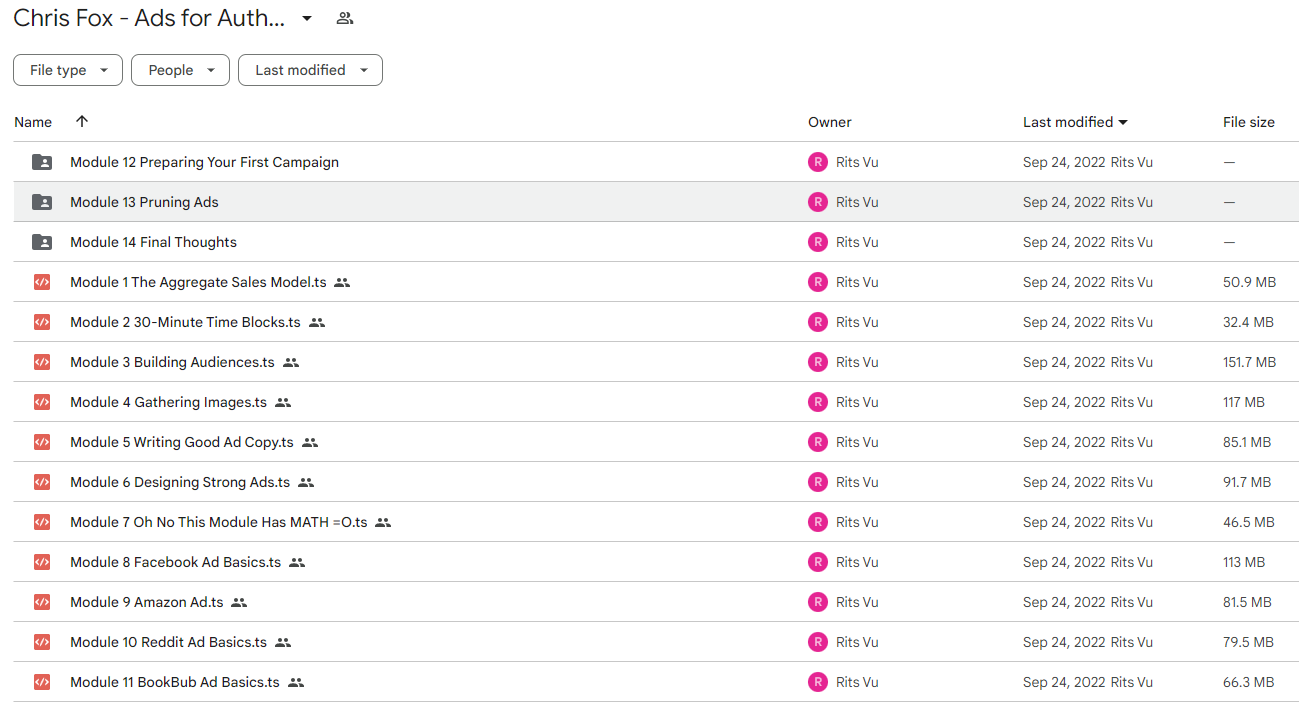The height and width of the screenshot is (708, 1299).
Task: Click shared icon next to Module 9 Amazon Ad.ts
Action: tap(239, 602)
